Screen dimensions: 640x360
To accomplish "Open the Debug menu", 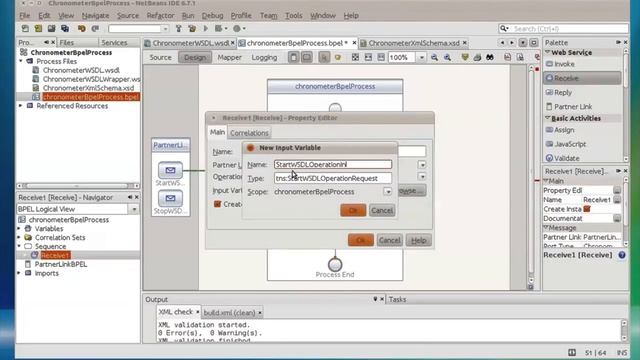I will (x=212, y=16).
